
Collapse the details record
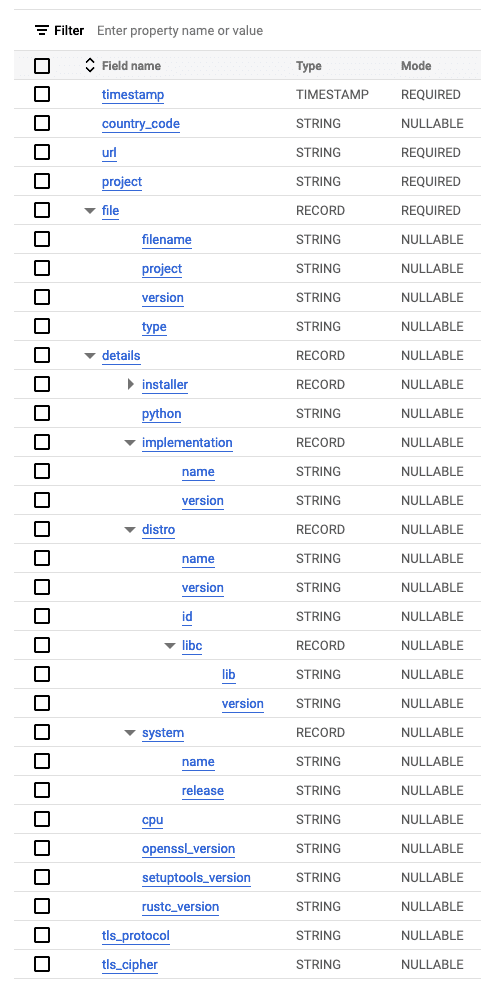(90, 356)
